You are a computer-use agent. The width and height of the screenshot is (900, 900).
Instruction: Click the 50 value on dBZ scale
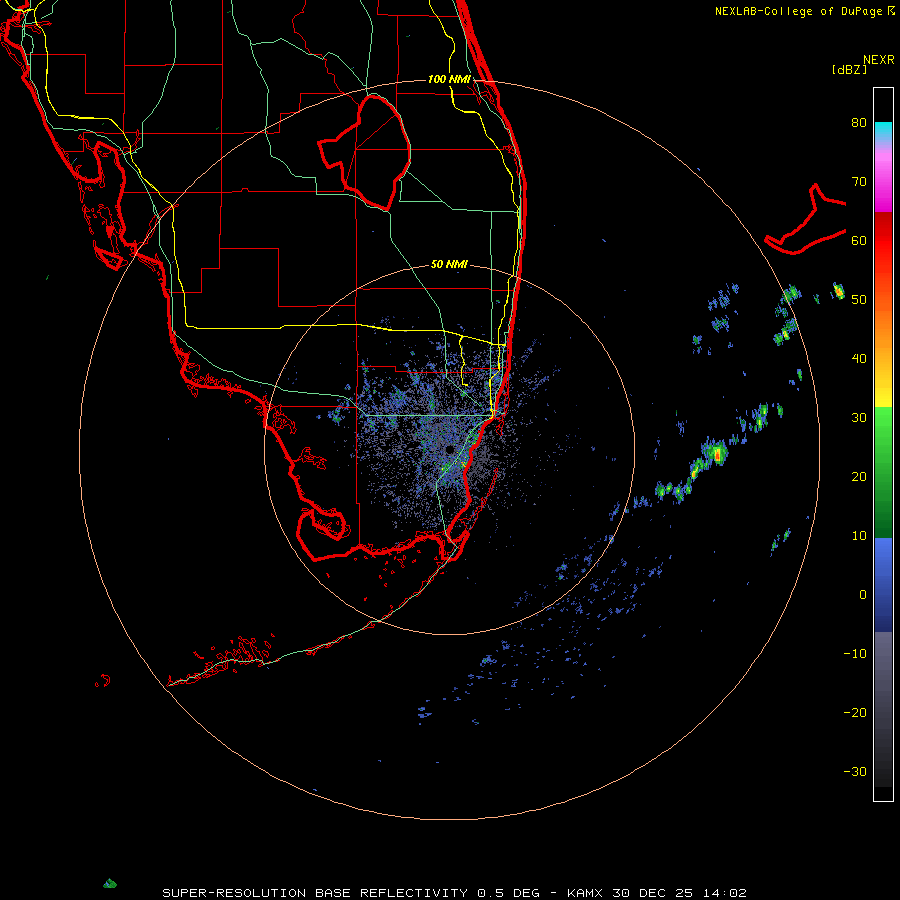click(x=859, y=300)
